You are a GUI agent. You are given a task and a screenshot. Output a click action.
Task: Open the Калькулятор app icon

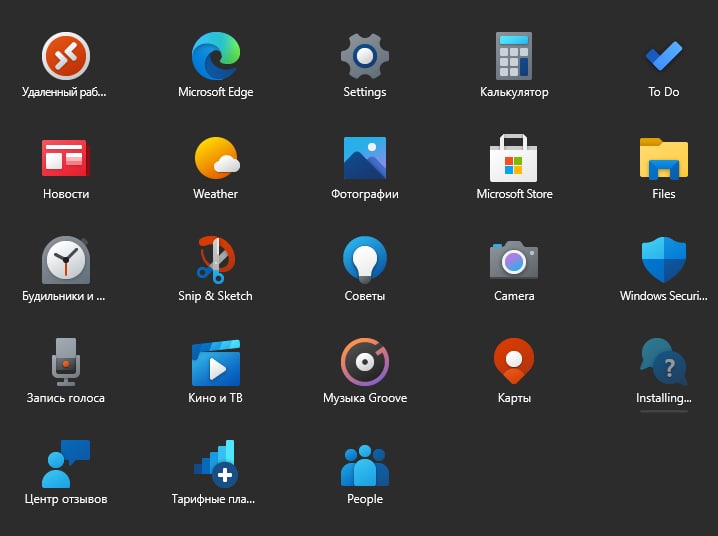[514, 56]
